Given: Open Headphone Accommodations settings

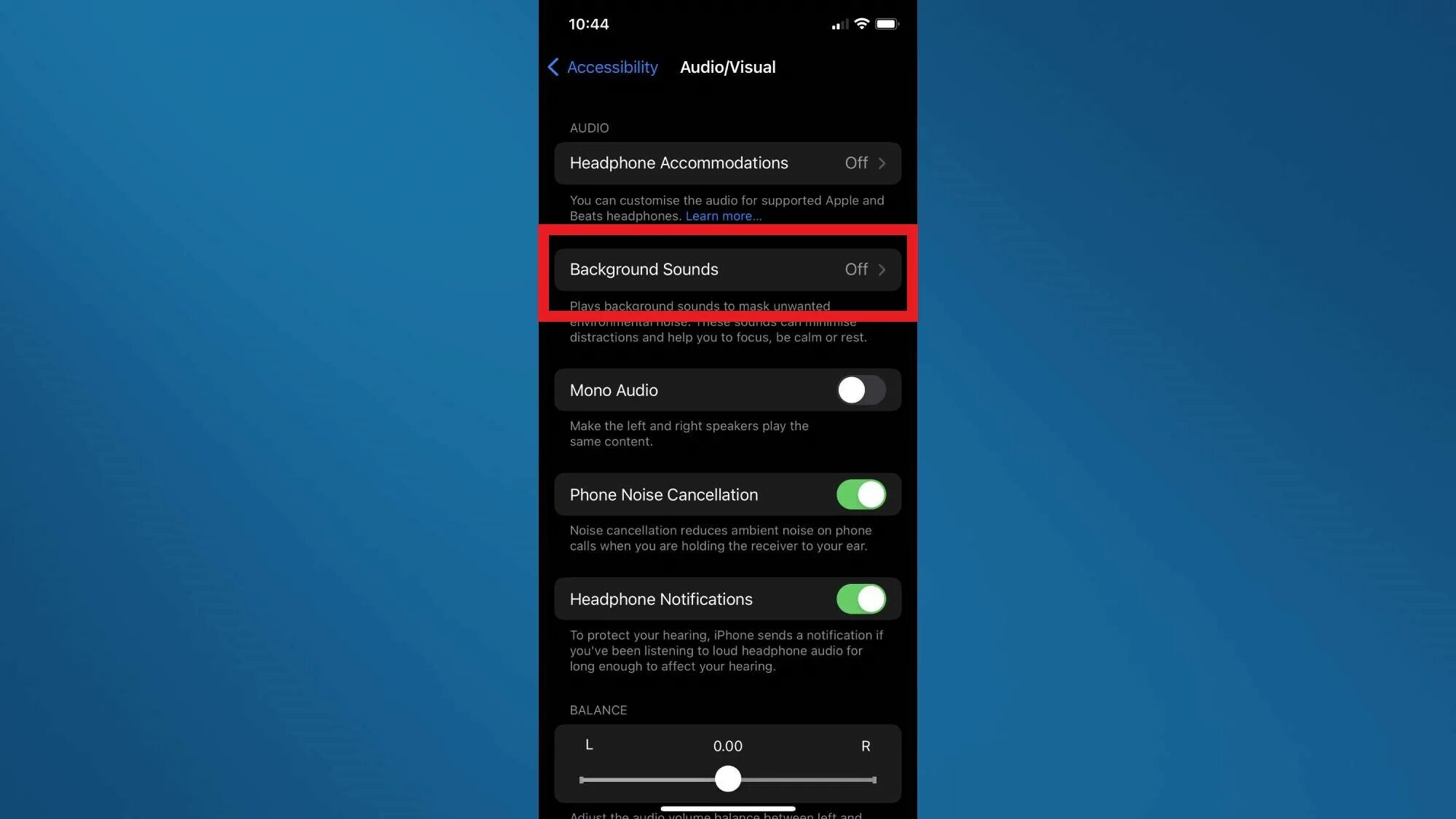Looking at the screenshot, I should (727, 163).
